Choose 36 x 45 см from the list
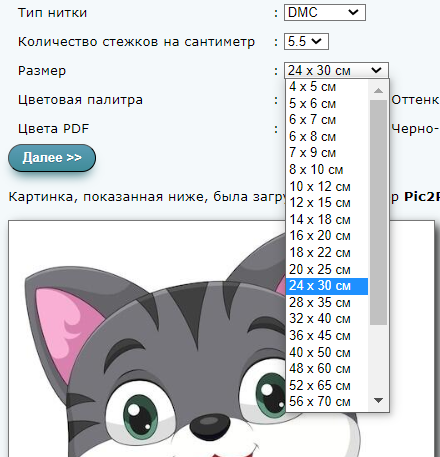 point(327,335)
